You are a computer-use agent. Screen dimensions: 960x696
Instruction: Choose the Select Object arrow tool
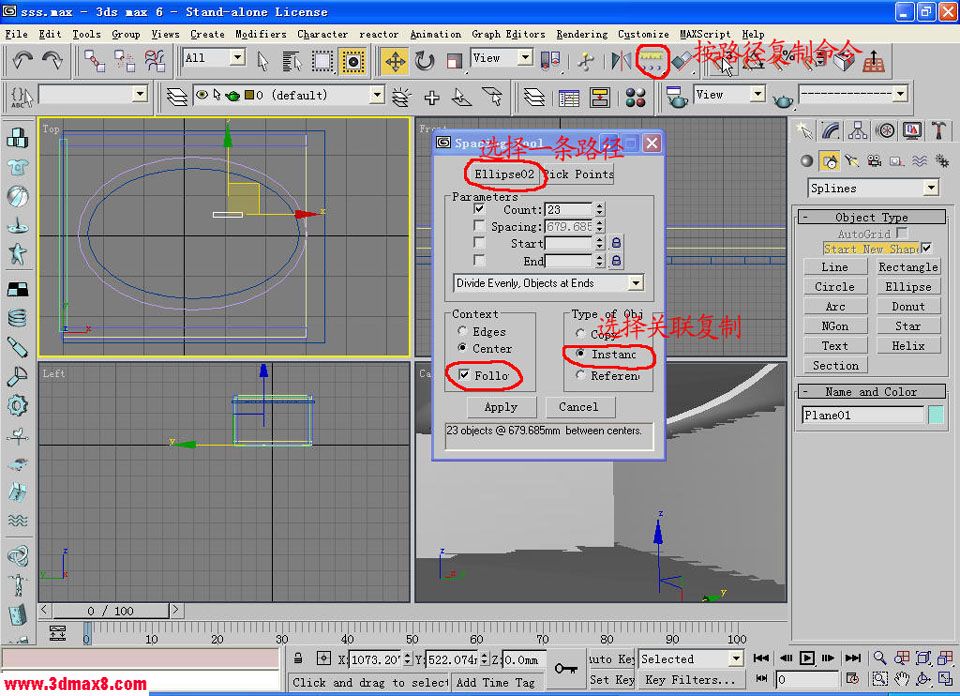pyautogui.click(x=263, y=61)
